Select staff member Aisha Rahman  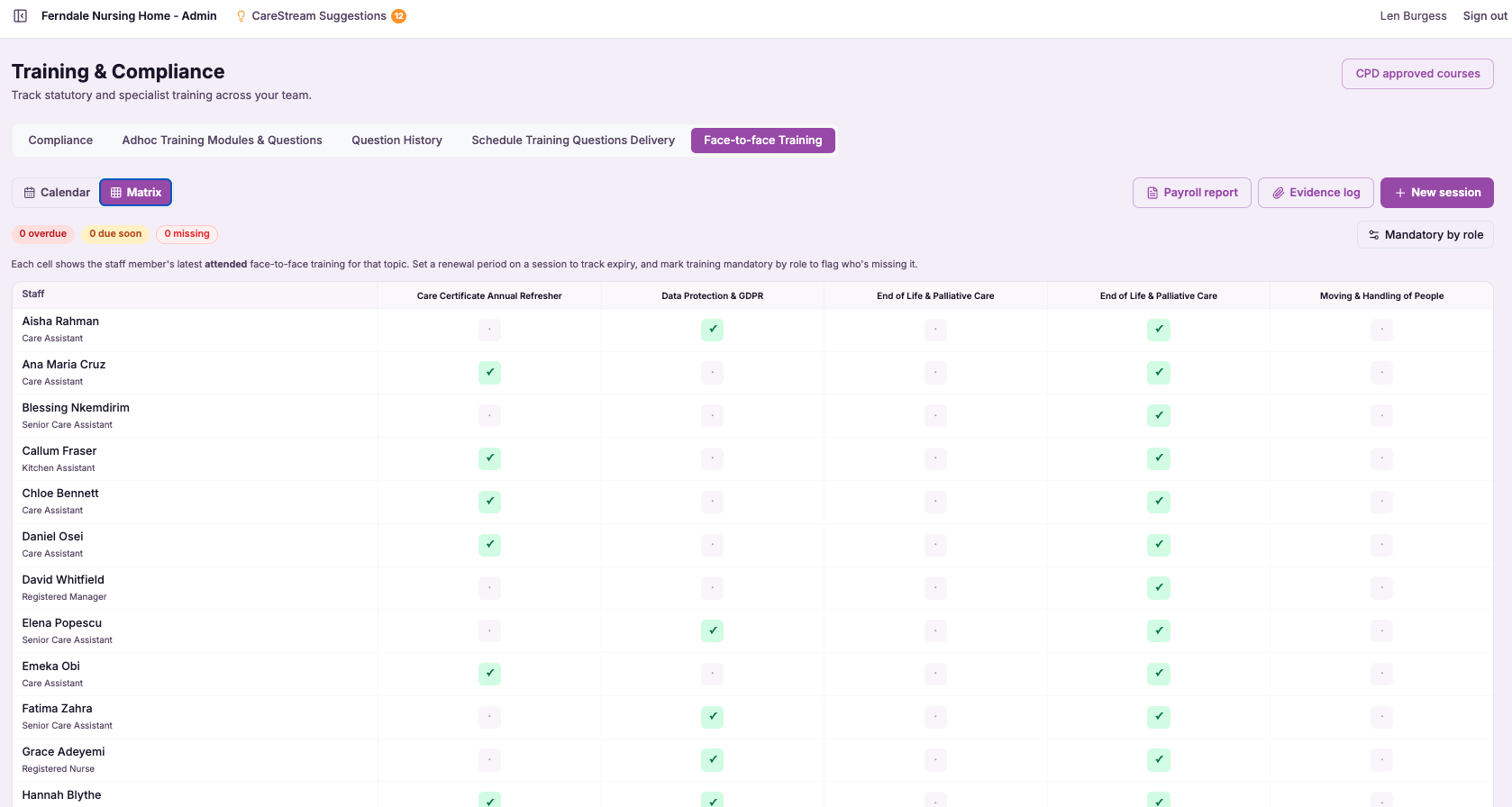(60, 322)
